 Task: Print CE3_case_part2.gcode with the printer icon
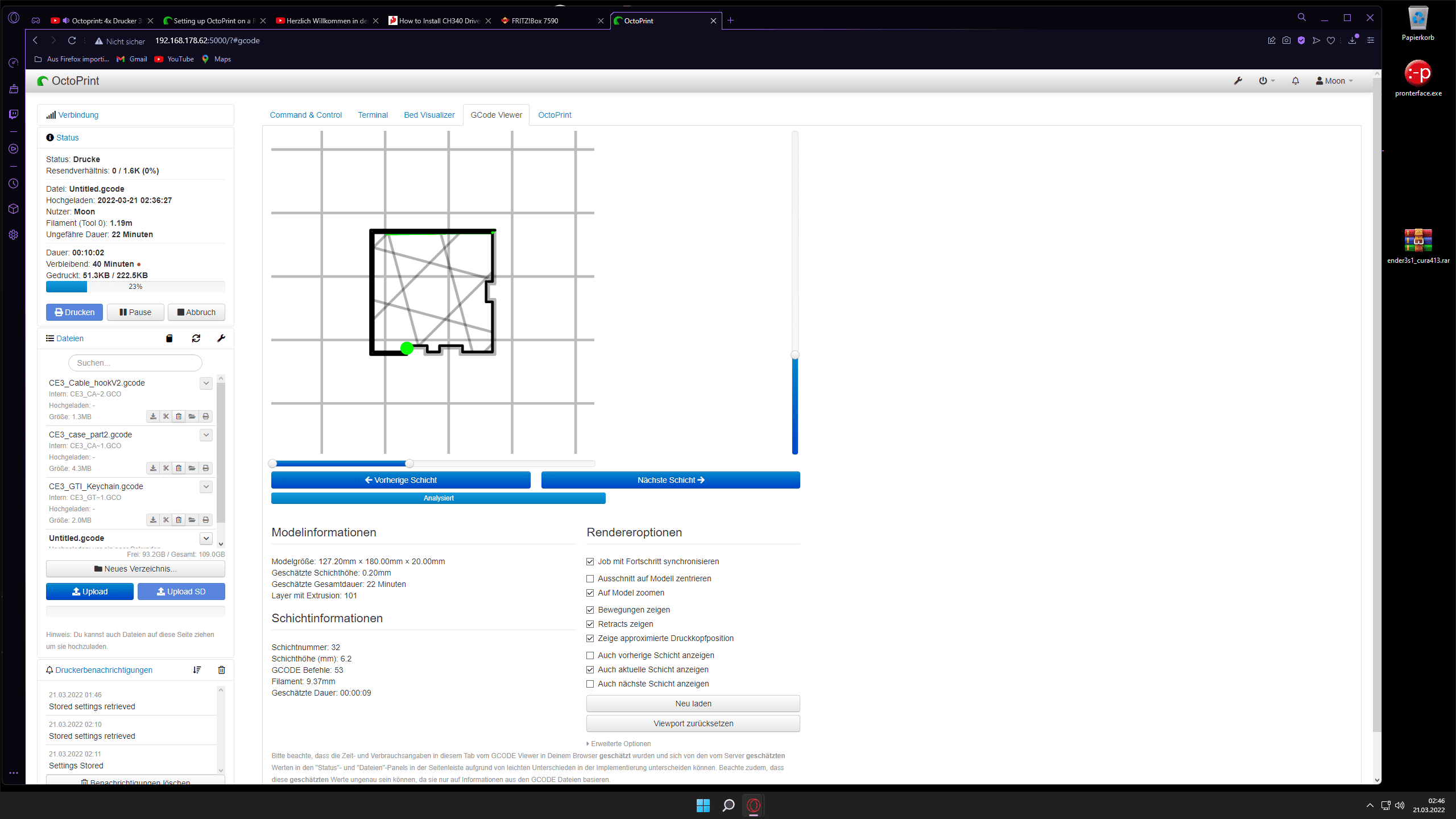point(206,468)
